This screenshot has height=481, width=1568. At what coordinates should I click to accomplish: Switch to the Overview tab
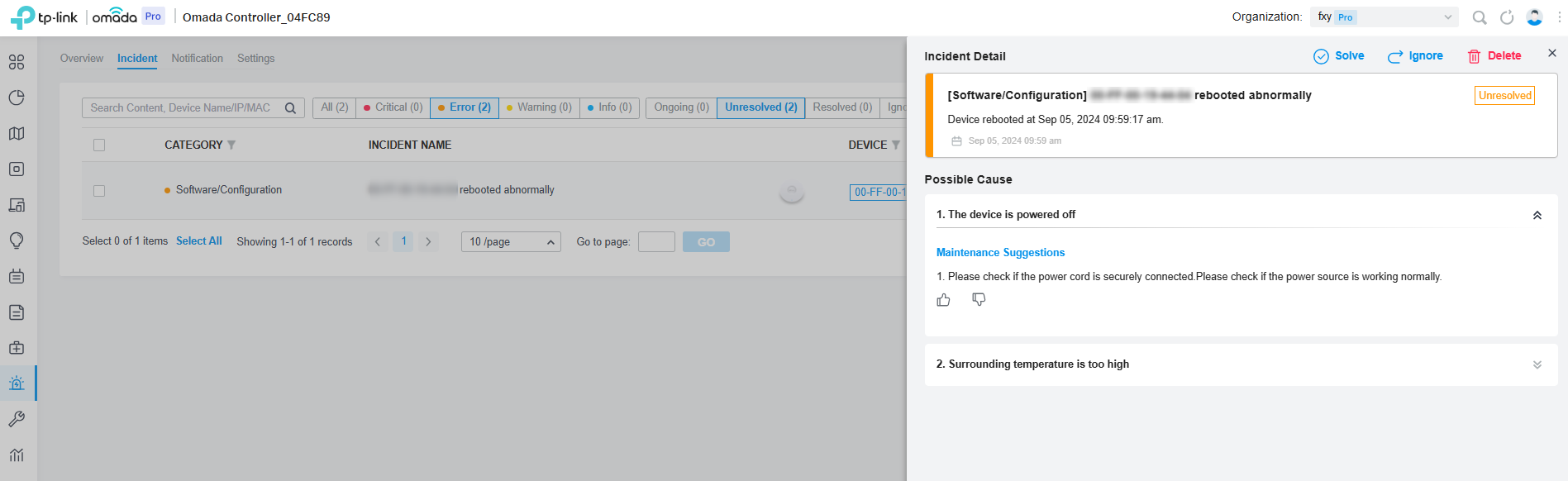click(x=81, y=59)
